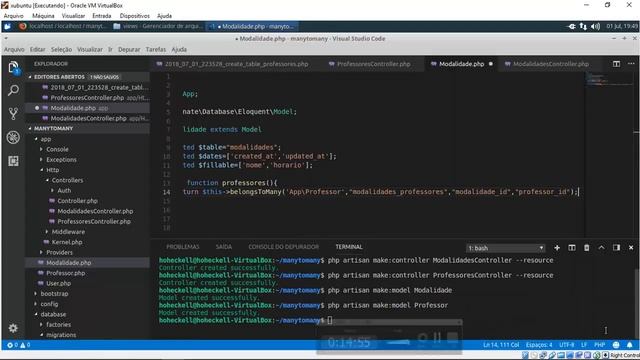Click the Firefox localhost taskbar entry
640x360 pixels.
point(62,26)
